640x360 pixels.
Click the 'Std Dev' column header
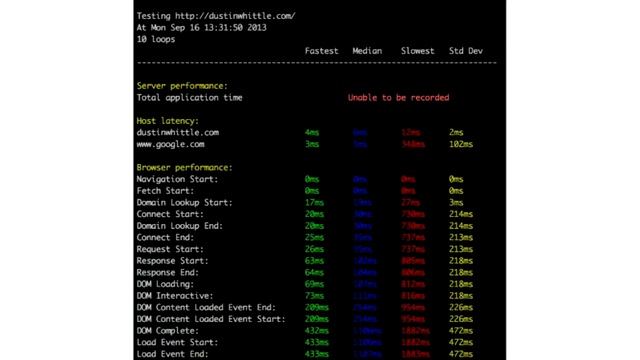coord(466,51)
